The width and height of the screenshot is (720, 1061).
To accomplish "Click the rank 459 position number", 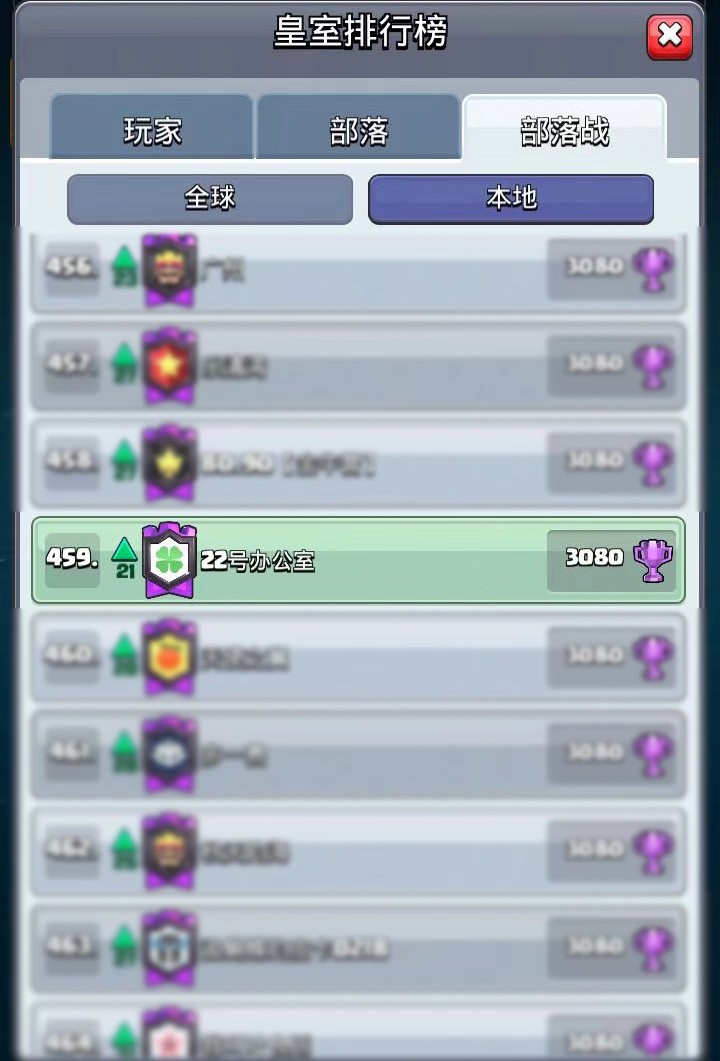I will click(72, 559).
